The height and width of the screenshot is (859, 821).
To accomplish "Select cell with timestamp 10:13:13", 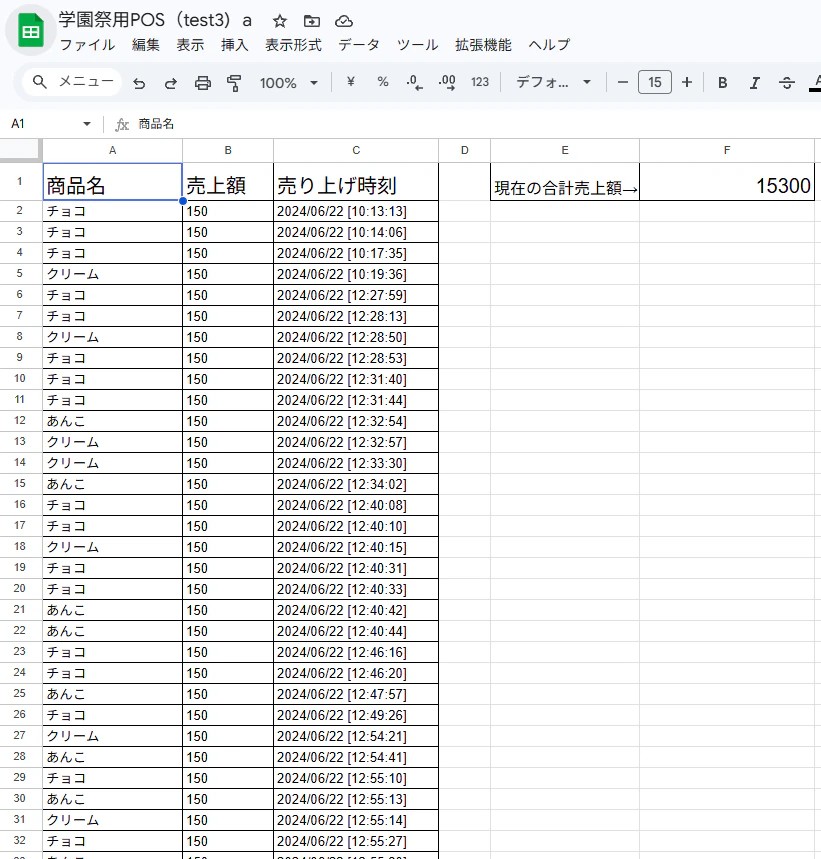I will [x=356, y=211].
